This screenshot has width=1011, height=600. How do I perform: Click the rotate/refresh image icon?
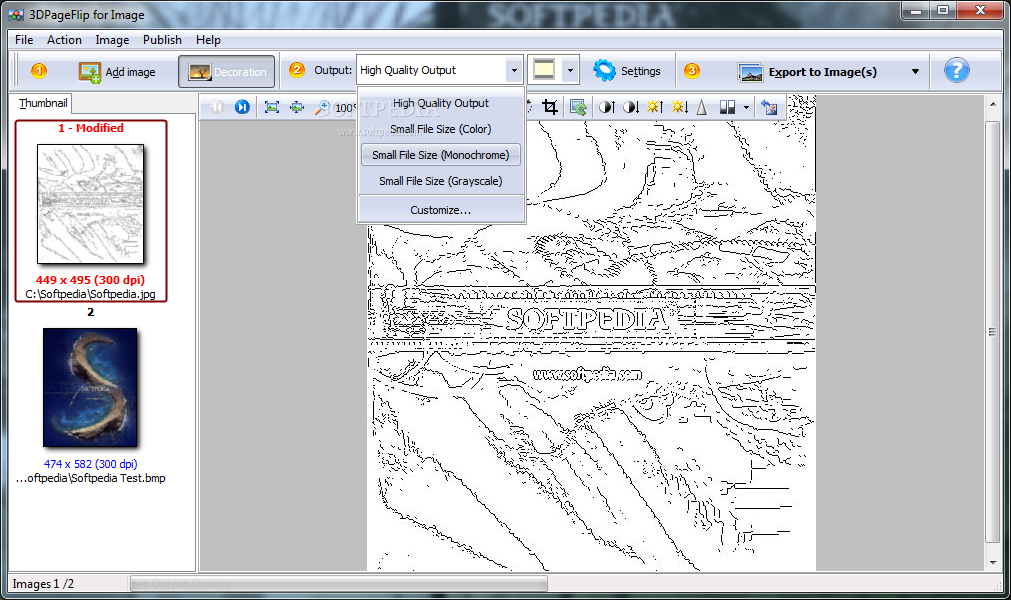pyautogui.click(x=578, y=107)
